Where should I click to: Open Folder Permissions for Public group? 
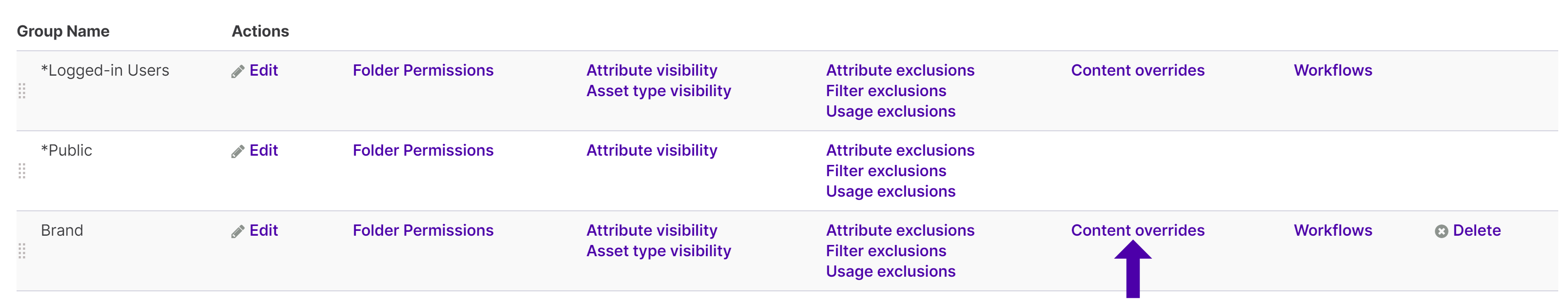(423, 151)
